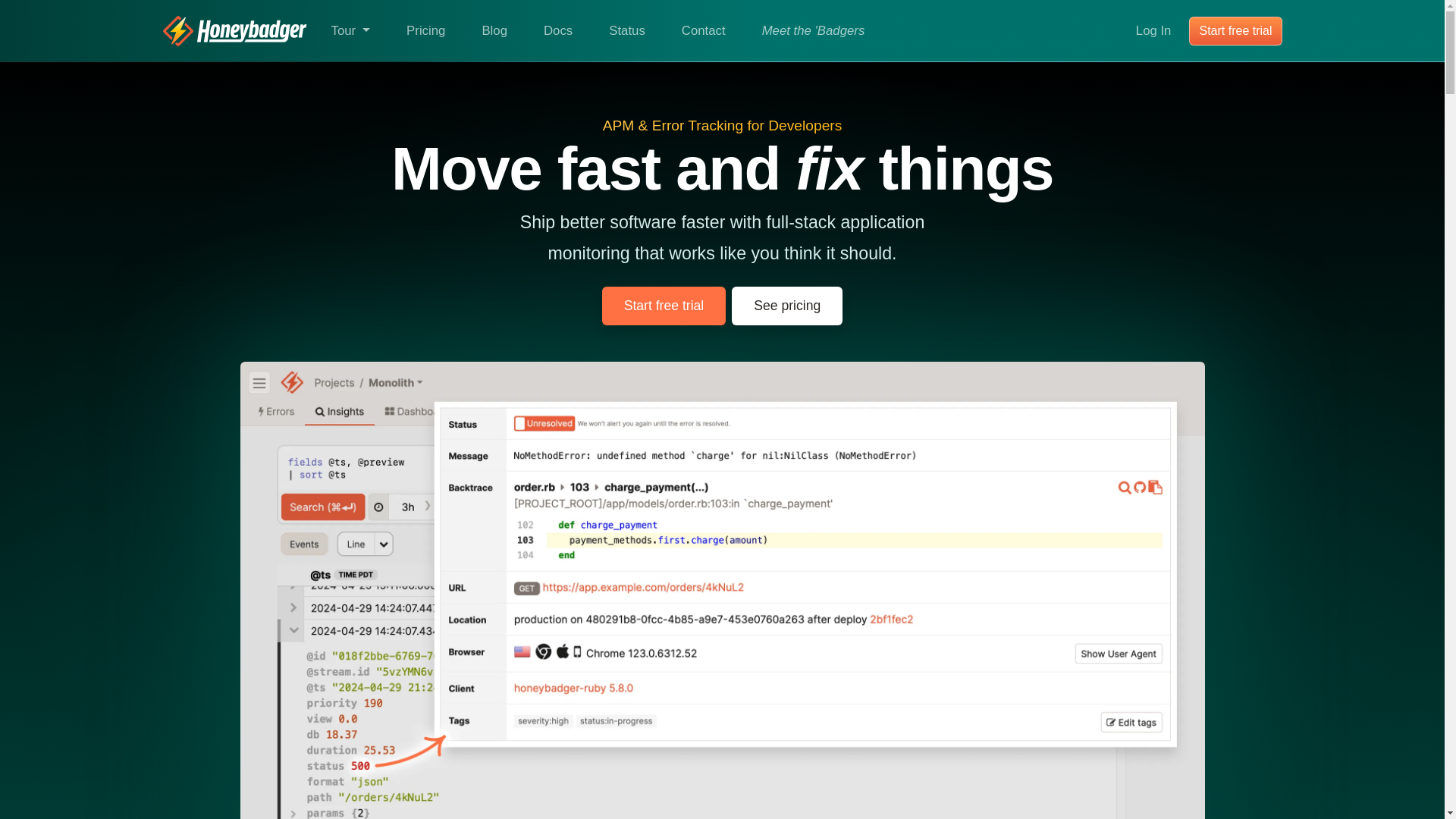Viewport: 1456px width, 819px height.
Task: Go to the Contact page
Action: 704,31
